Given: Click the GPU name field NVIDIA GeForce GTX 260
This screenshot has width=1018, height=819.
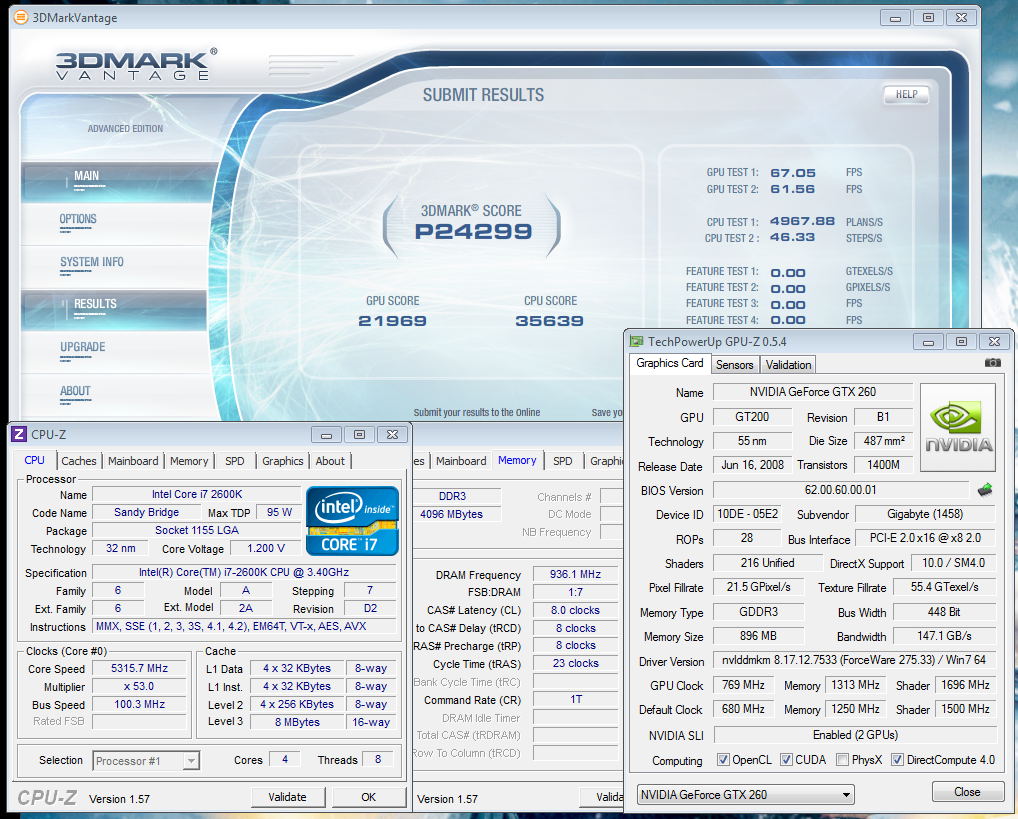Looking at the screenshot, I should [813, 392].
